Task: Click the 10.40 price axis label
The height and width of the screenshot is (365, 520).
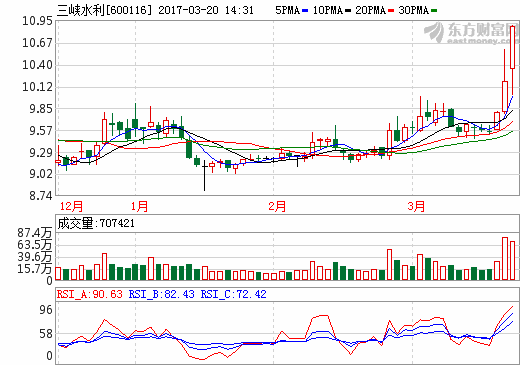Action: tap(37, 65)
